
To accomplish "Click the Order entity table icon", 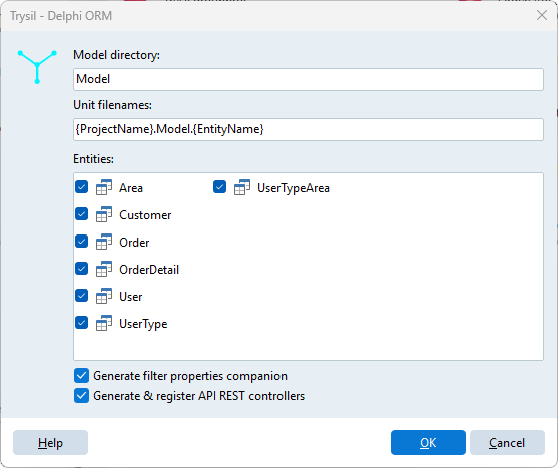I will pyautogui.click(x=104, y=242).
